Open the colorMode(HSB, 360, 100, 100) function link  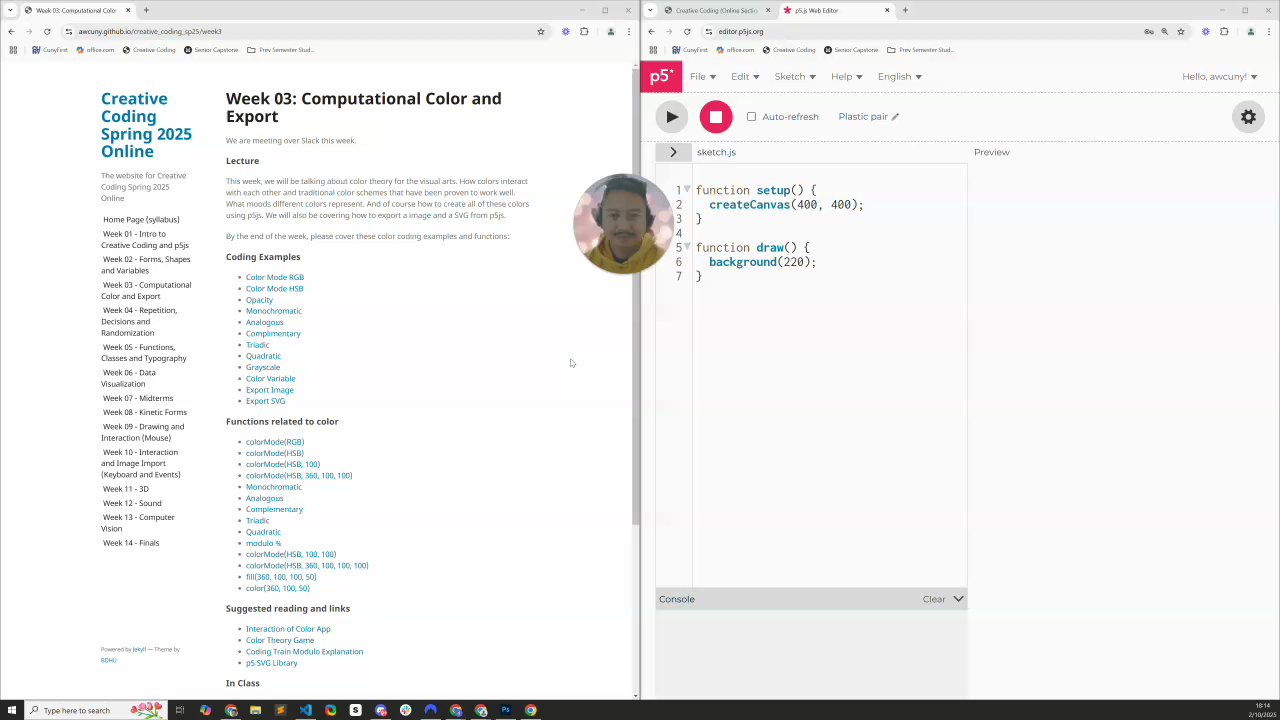[x=299, y=475]
